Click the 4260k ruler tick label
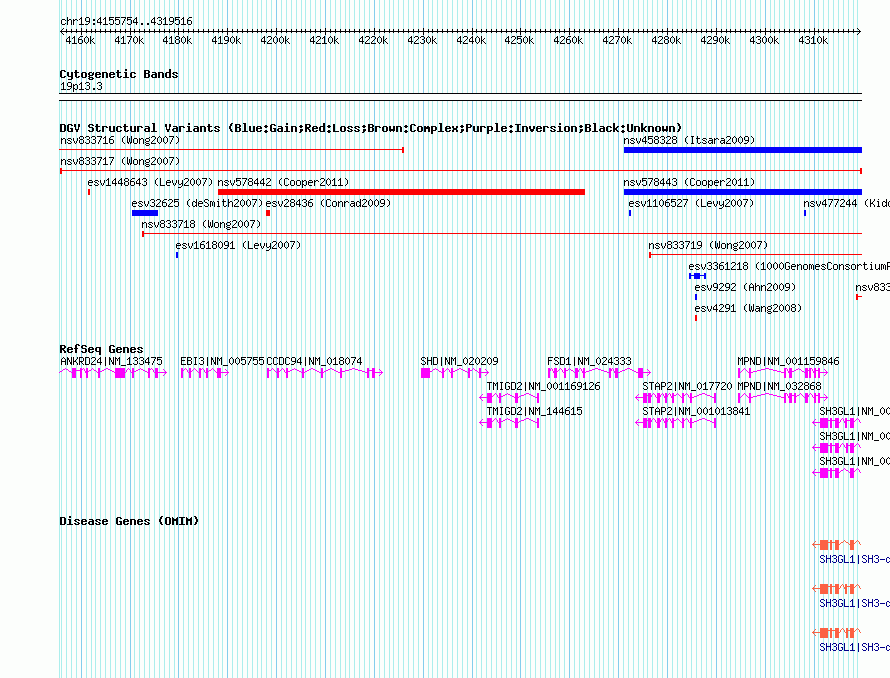This screenshot has height=678, width=890. (x=568, y=40)
